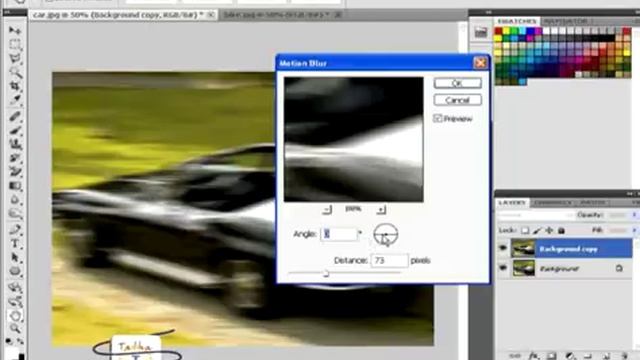Image resolution: width=640 pixels, height=360 pixels.
Task: Click OK in Motion Blur dialog
Action: [x=458, y=83]
